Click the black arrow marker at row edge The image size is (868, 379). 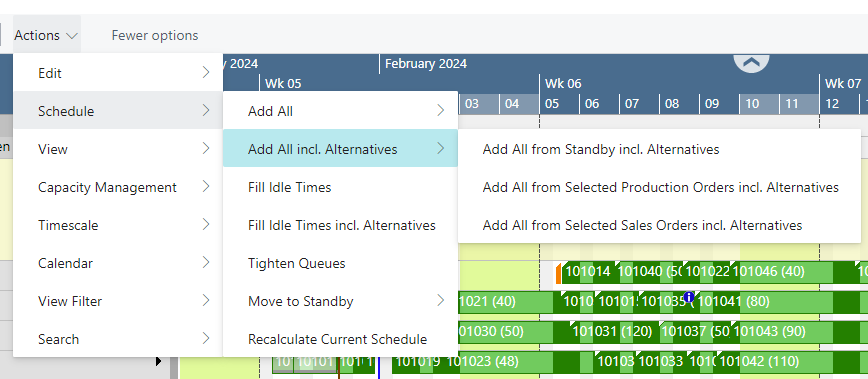click(x=159, y=361)
